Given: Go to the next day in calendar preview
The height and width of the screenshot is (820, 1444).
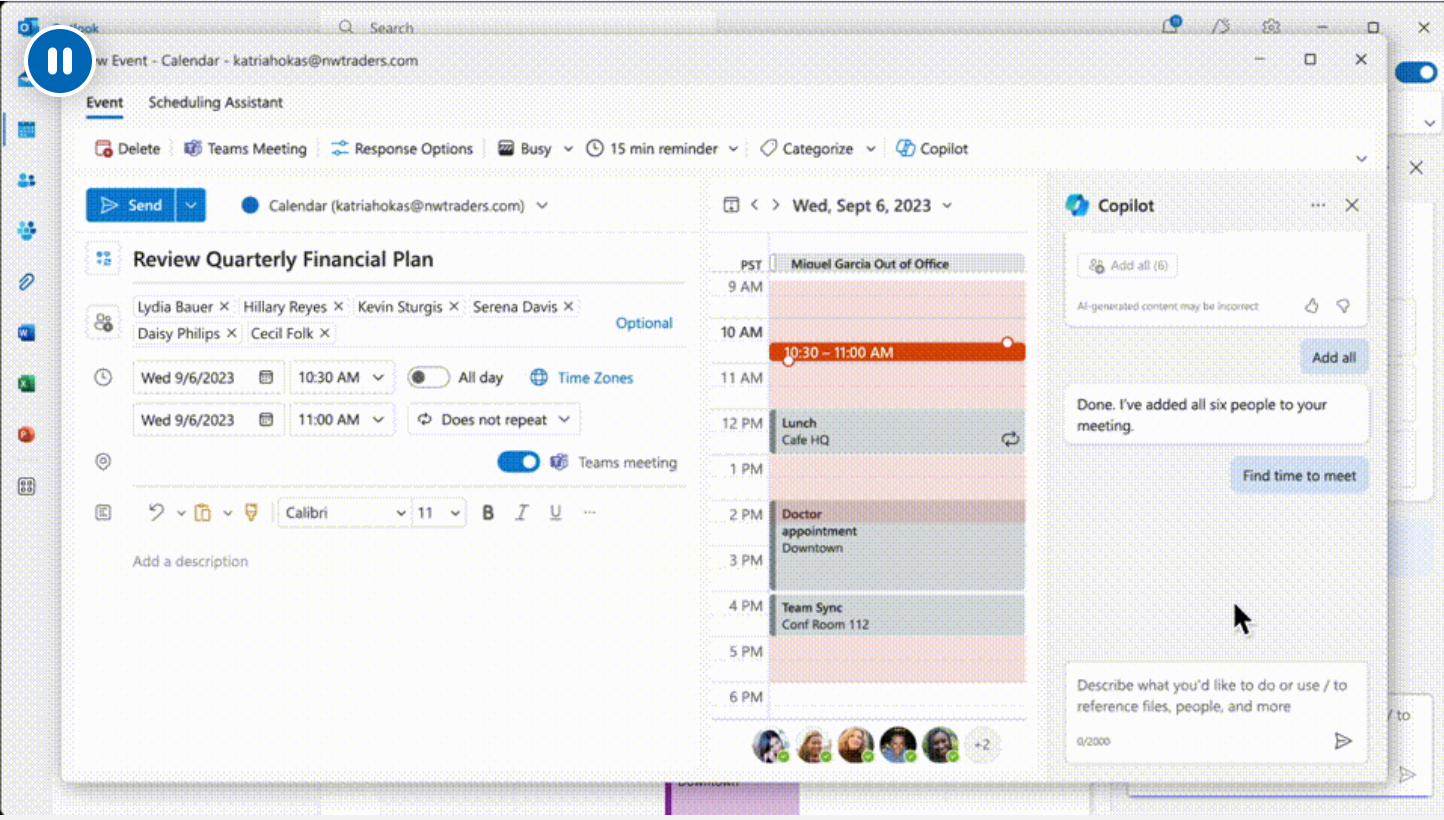Looking at the screenshot, I should click(x=775, y=205).
